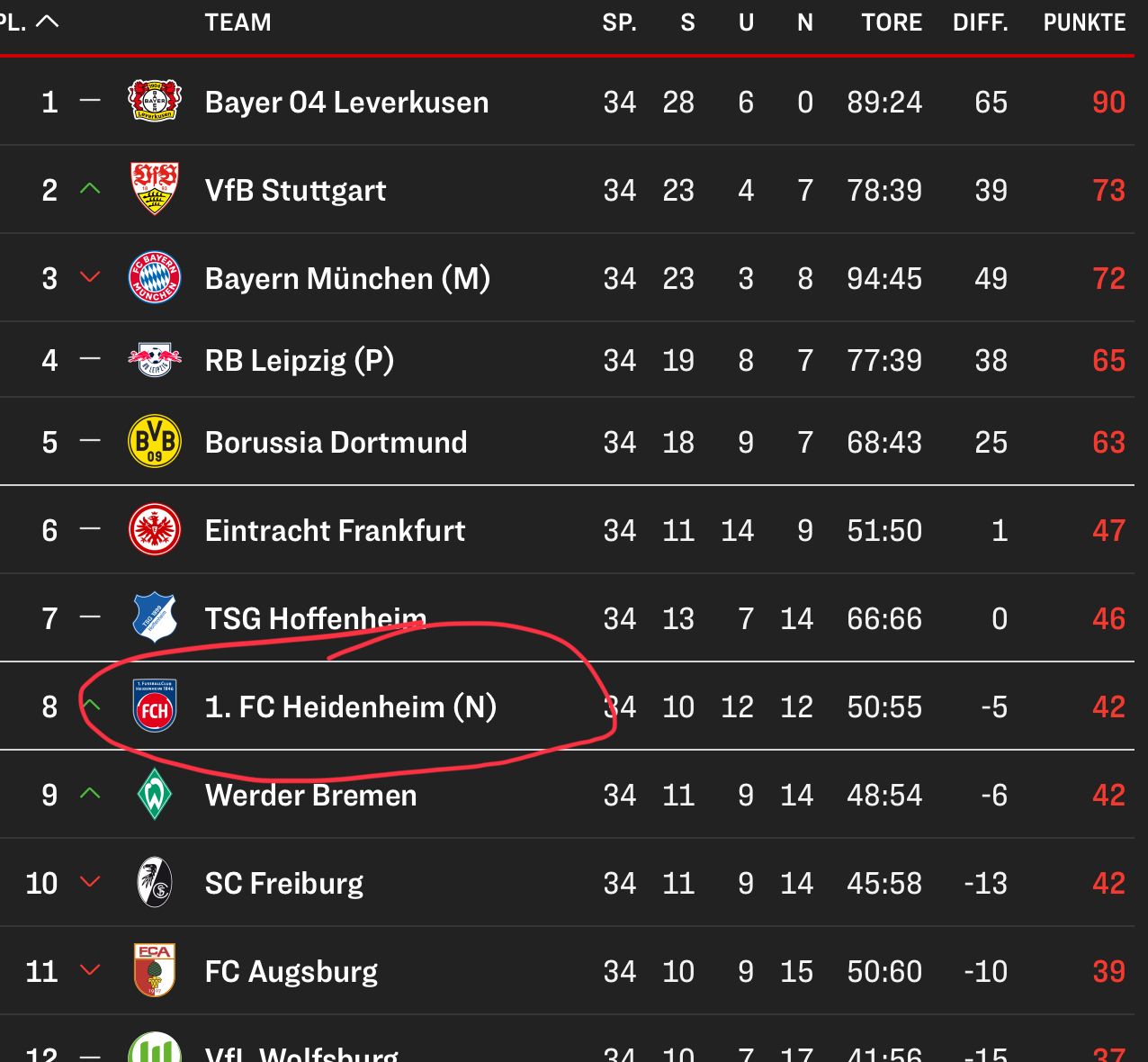Click the PUNKTE column header
This screenshot has height=1062, width=1148.
pos(1084,22)
